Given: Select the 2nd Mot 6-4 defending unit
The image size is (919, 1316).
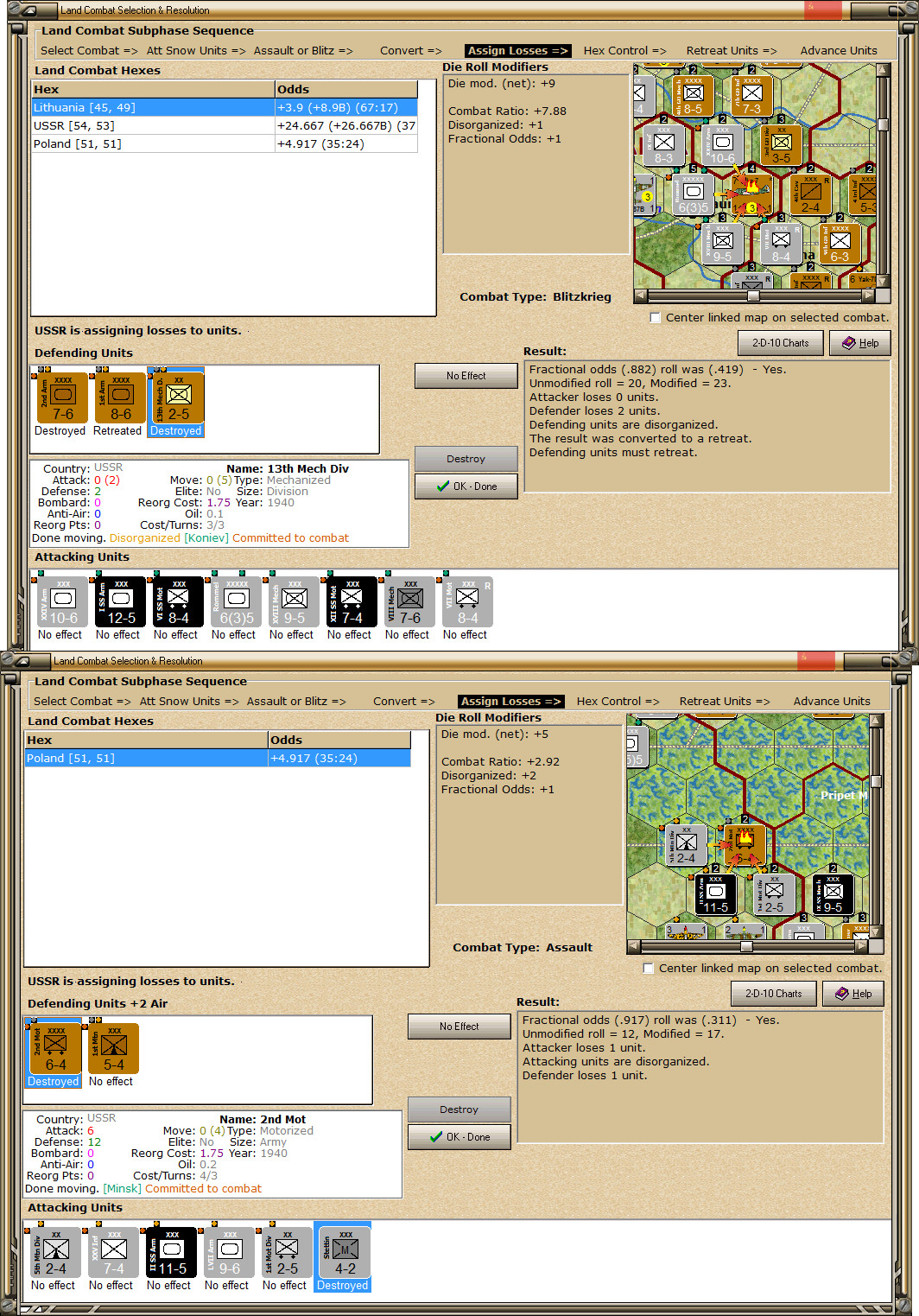Looking at the screenshot, I should [54, 1048].
